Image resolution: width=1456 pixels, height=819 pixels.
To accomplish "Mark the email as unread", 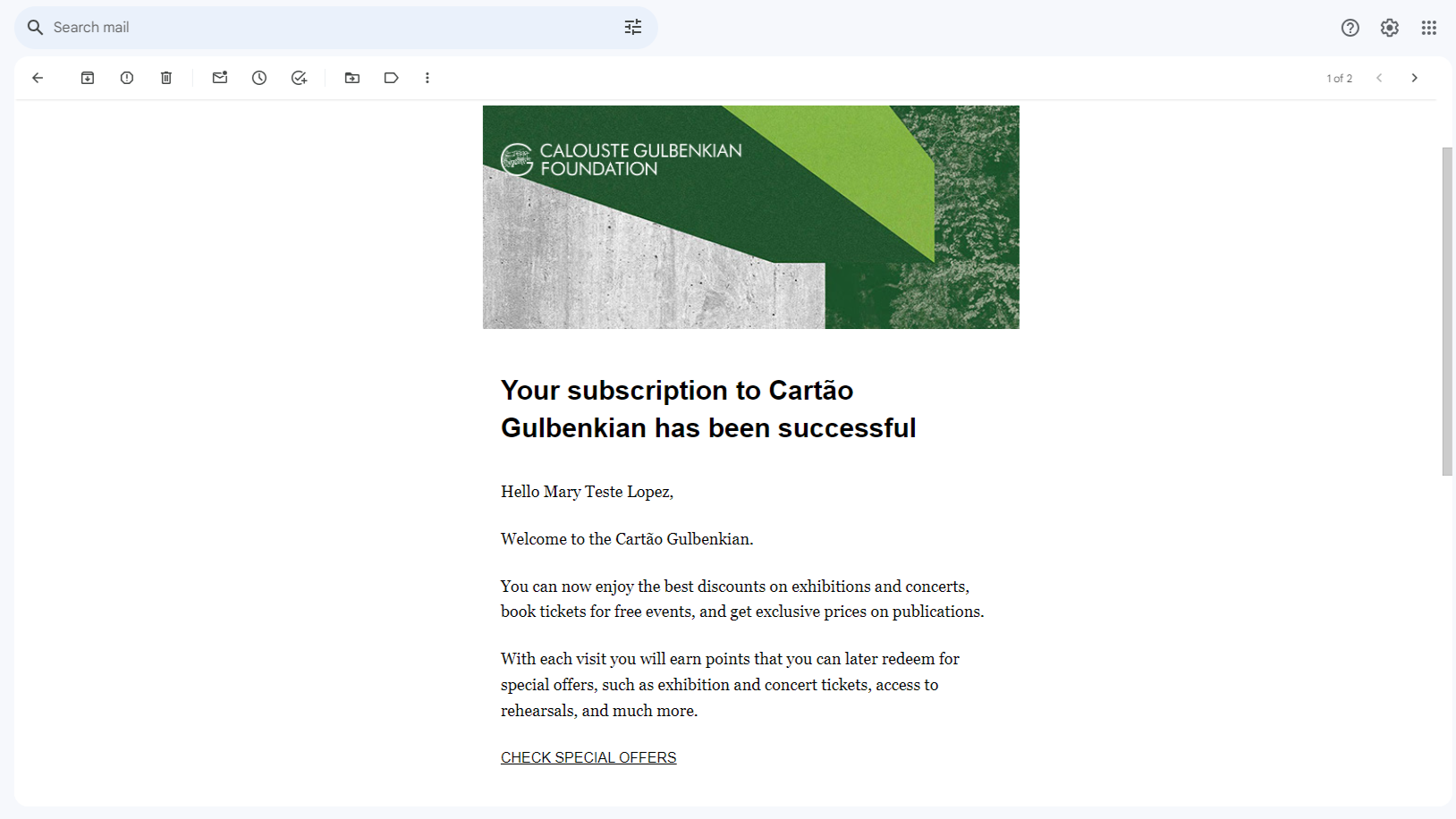I will click(220, 78).
